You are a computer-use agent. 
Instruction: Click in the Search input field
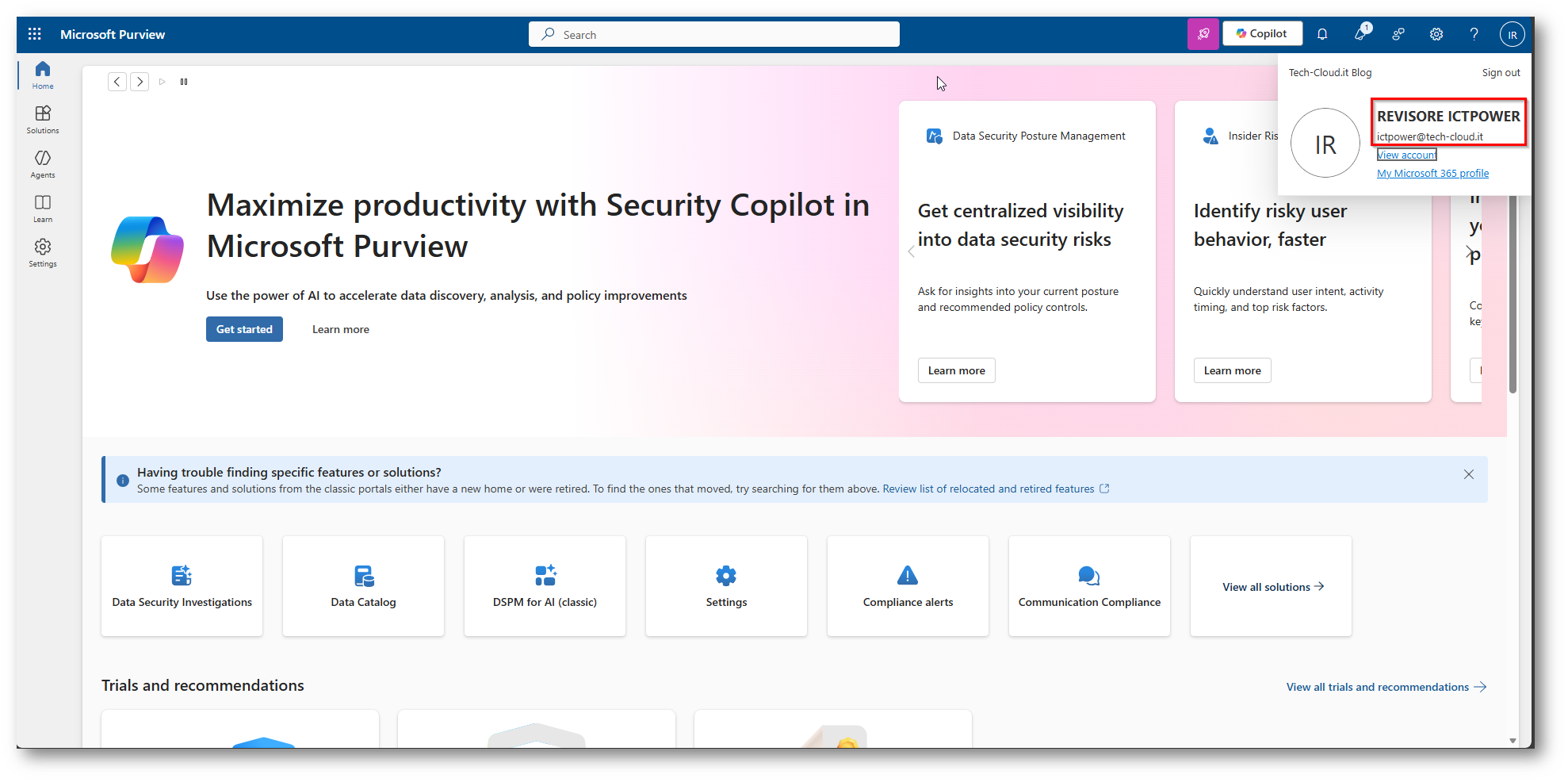(713, 35)
